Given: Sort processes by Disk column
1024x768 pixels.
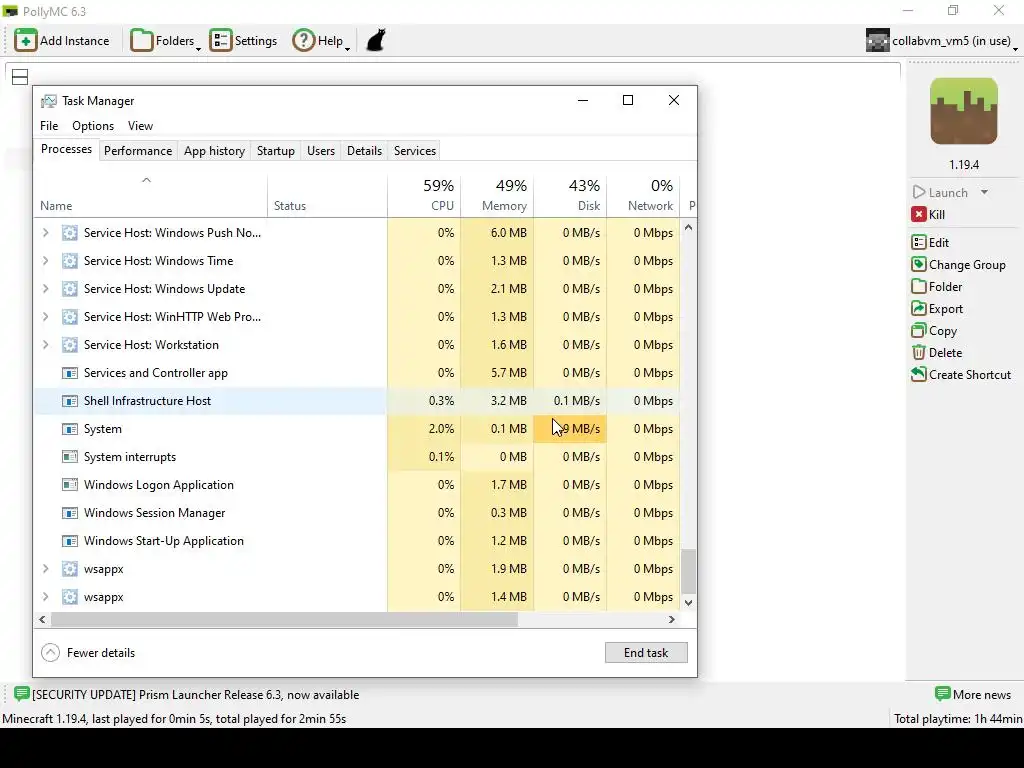Looking at the screenshot, I should click(570, 195).
